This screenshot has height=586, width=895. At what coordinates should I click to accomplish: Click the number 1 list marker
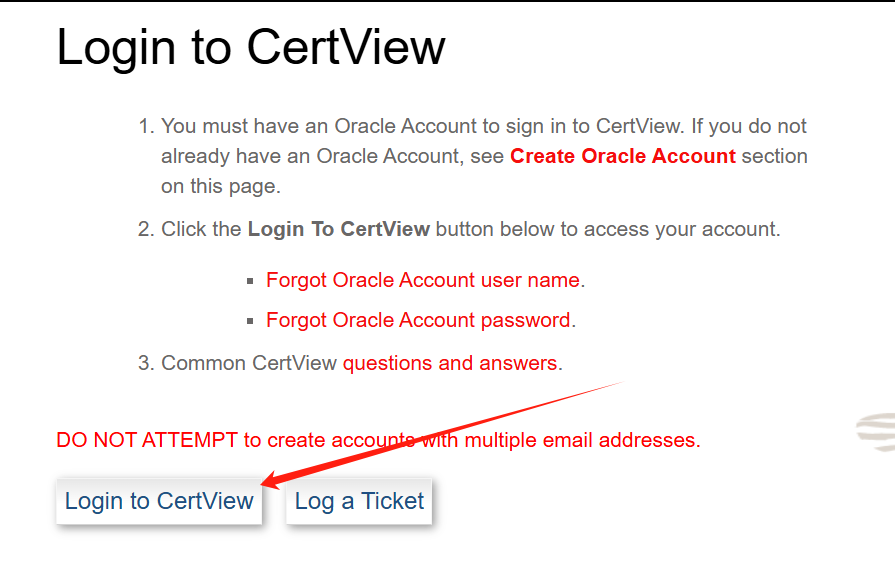coord(146,127)
